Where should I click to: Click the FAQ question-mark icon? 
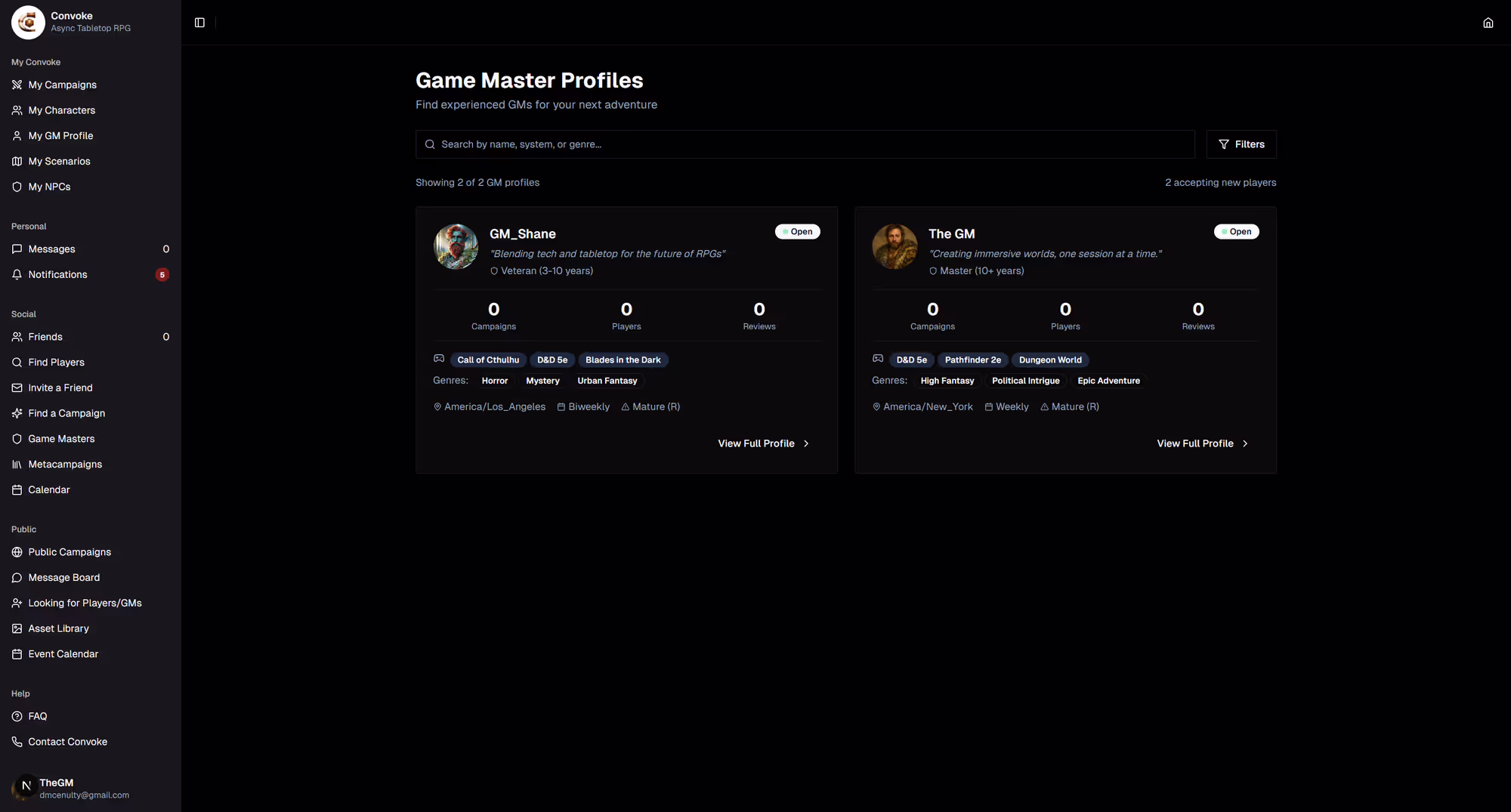coord(17,716)
